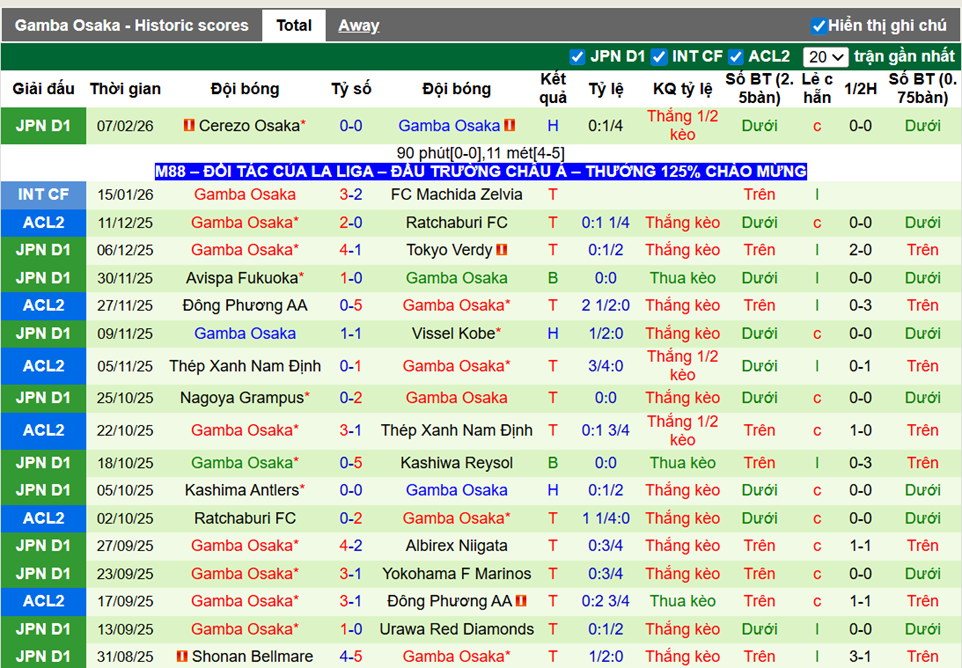Click Thua kèo result on 30/11/25 row
Image resolution: width=962 pixels, height=668 pixels.
[683, 278]
